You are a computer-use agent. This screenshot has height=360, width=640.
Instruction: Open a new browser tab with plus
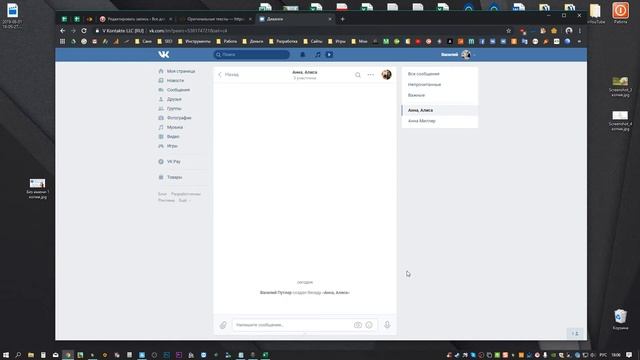pyautogui.click(x=342, y=19)
